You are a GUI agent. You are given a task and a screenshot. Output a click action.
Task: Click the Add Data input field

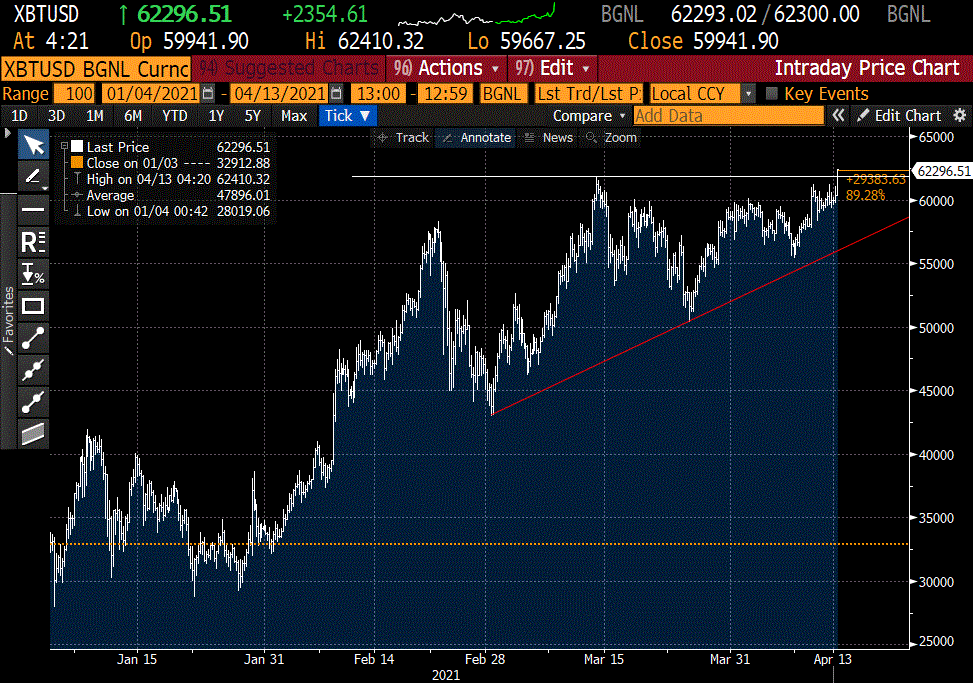tap(728, 116)
